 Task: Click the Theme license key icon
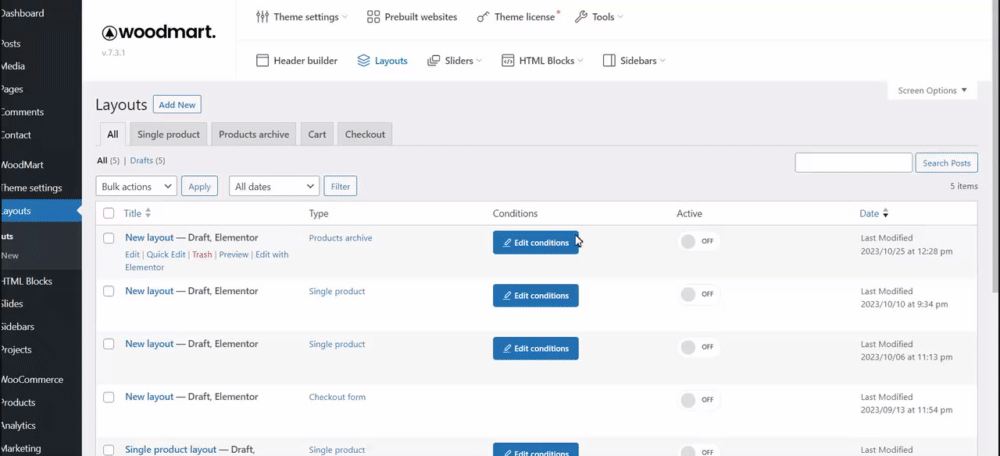pos(483,17)
